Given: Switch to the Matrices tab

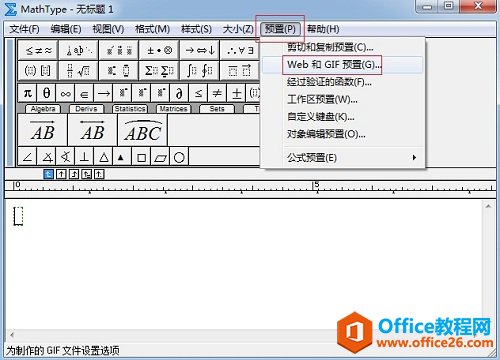Looking at the screenshot, I should coord(173,109).
